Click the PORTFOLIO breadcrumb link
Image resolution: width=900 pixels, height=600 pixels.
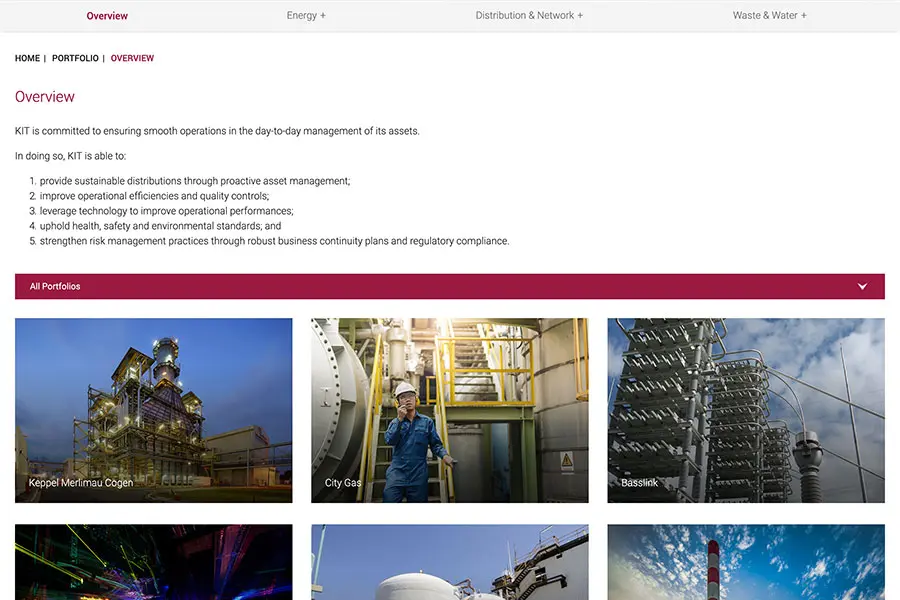(75, 59)
